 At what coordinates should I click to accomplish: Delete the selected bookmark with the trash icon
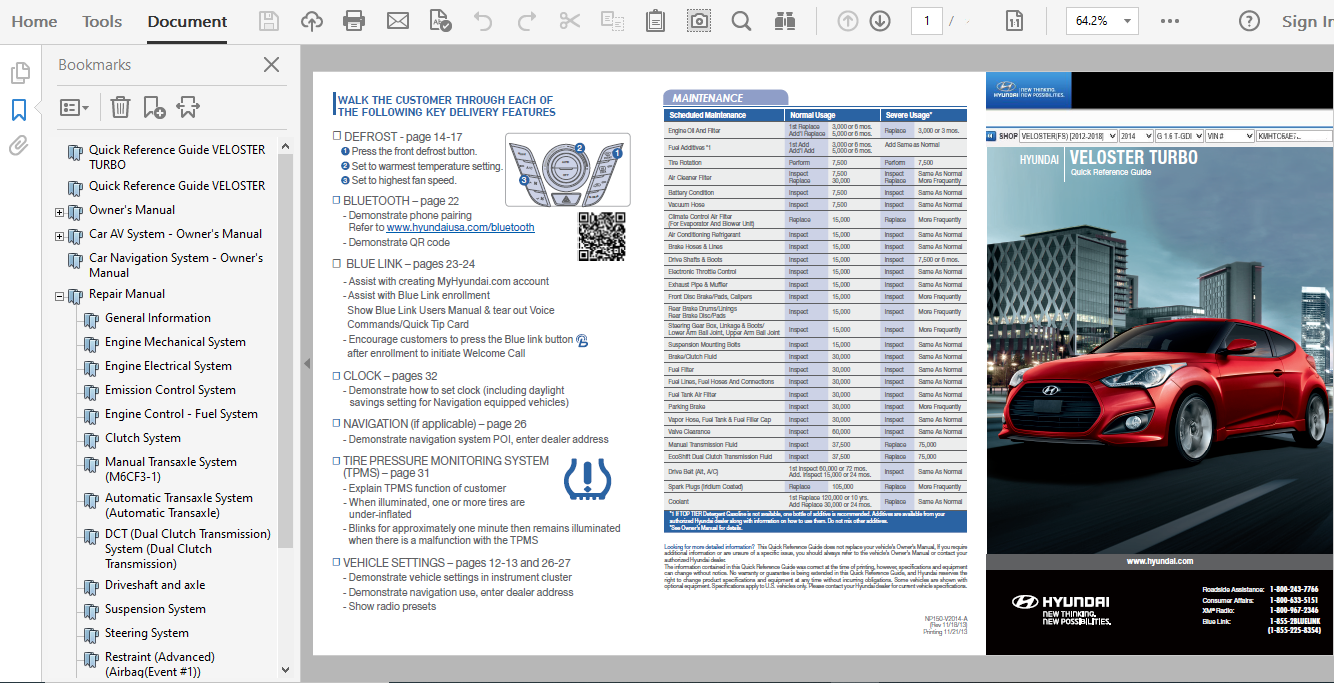click(120, 107)
